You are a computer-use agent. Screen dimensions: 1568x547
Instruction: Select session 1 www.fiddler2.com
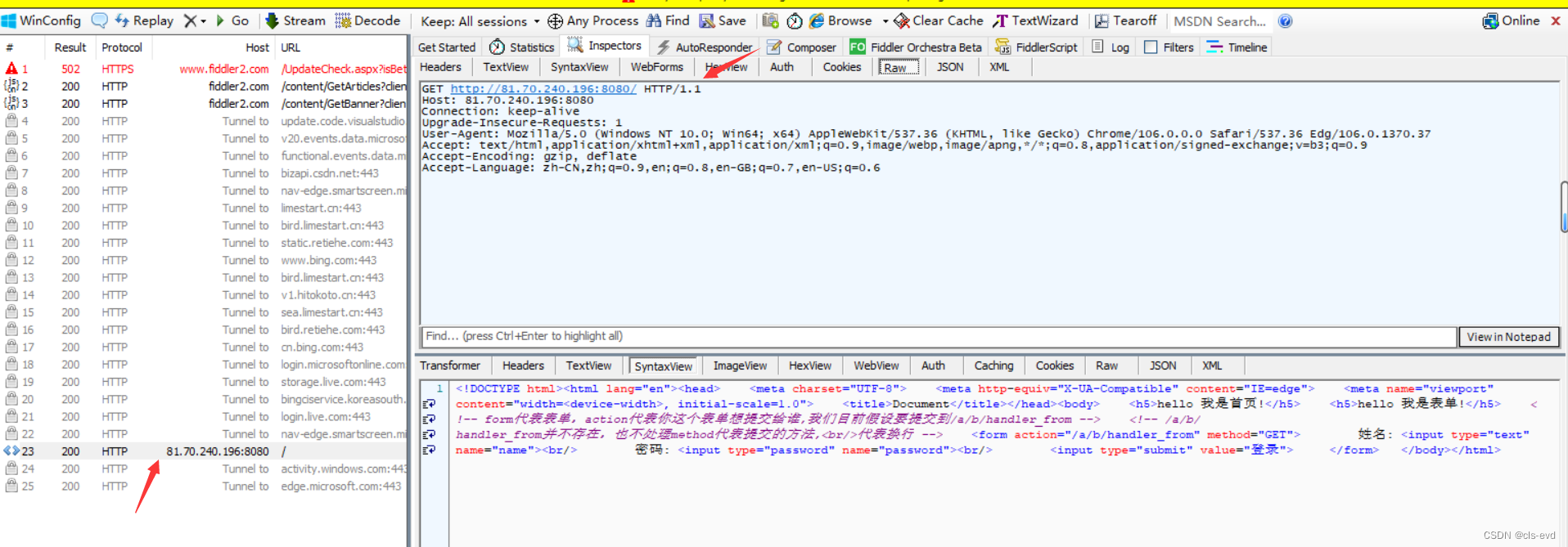[x=204, y=69]
